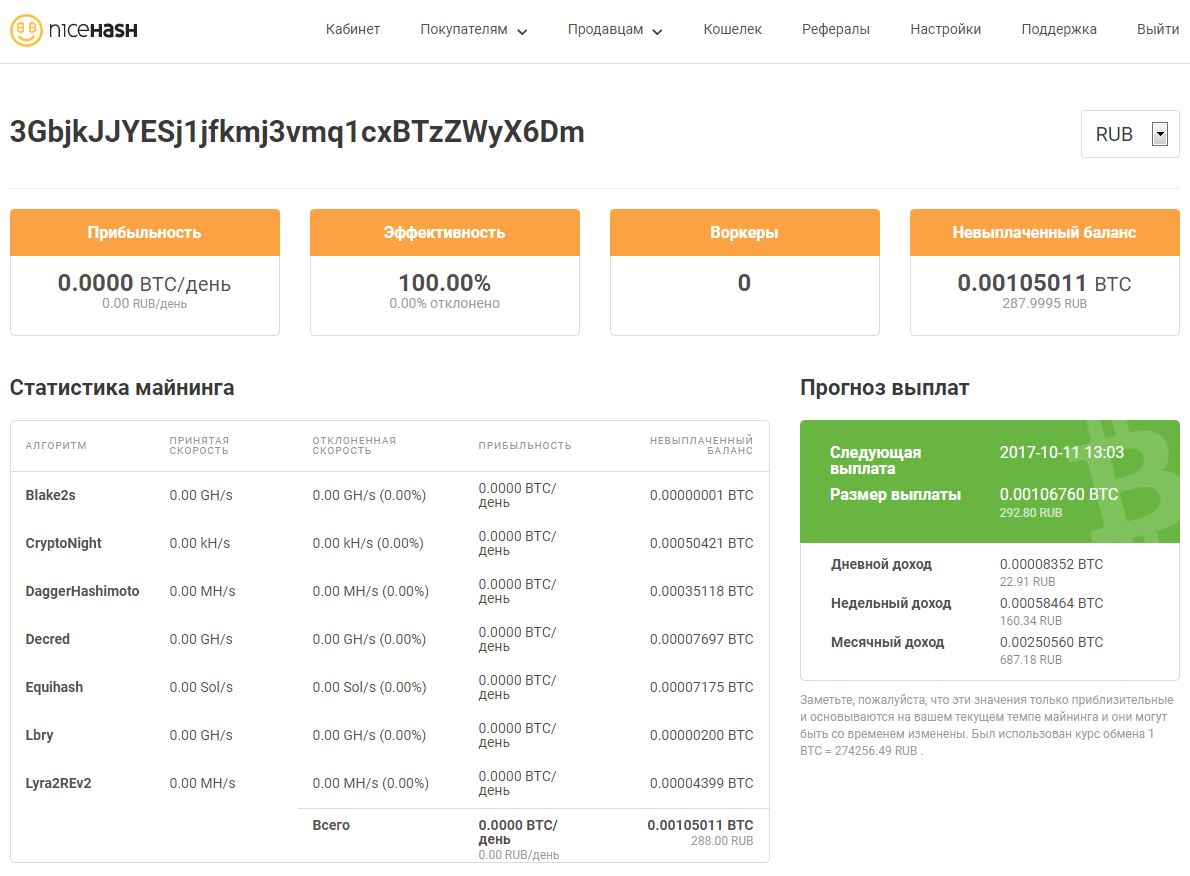Image resolution: width=1190 pixels, height=876 pixels.
Task: Click the Эффективность card header
Action: [444, 233]
